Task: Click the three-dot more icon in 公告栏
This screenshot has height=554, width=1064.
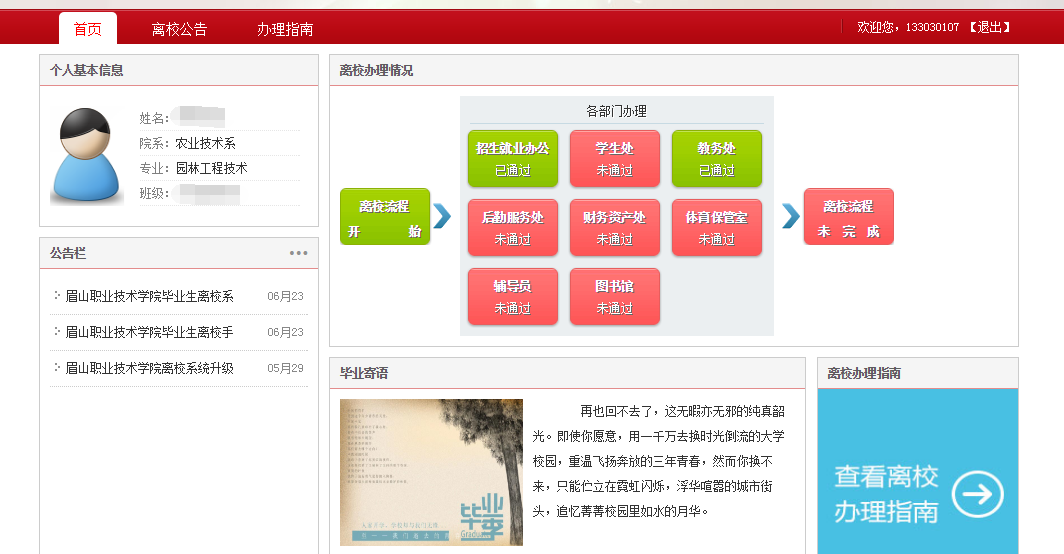Action: click(298, 253)
